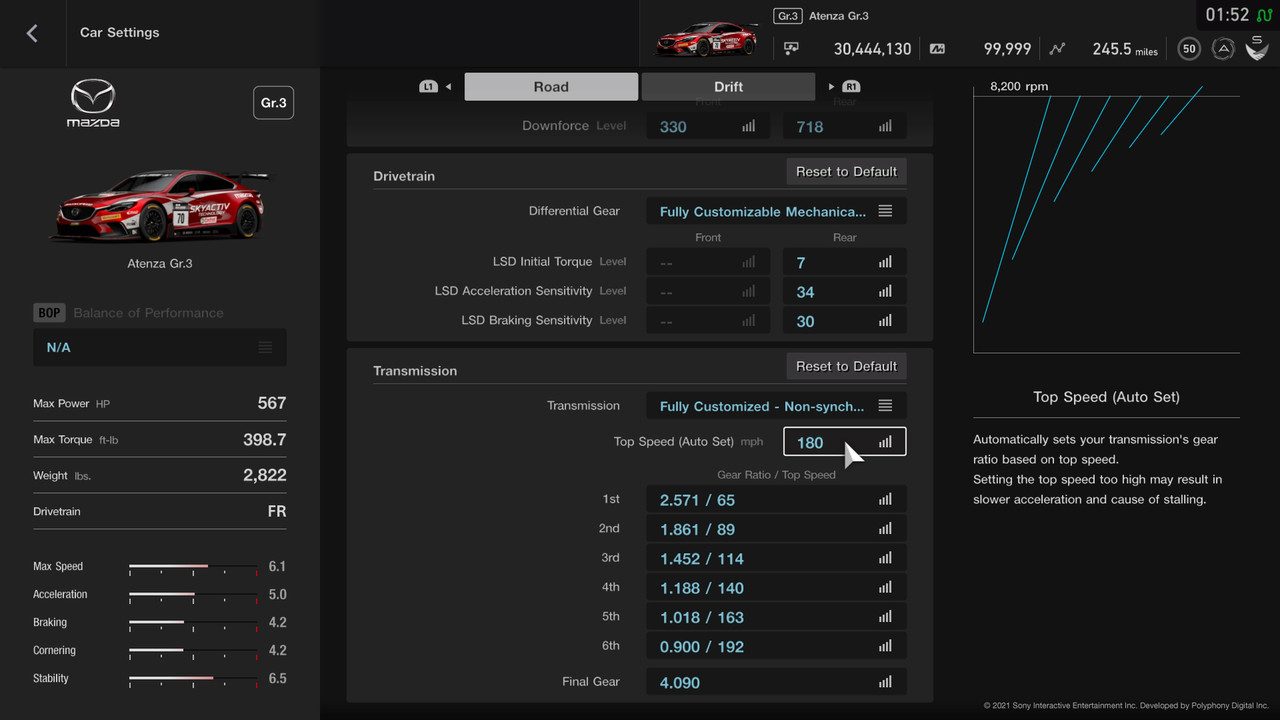
Task: Select the 5th gear 1.018 / 163 value
Action: tap(776, 617)
